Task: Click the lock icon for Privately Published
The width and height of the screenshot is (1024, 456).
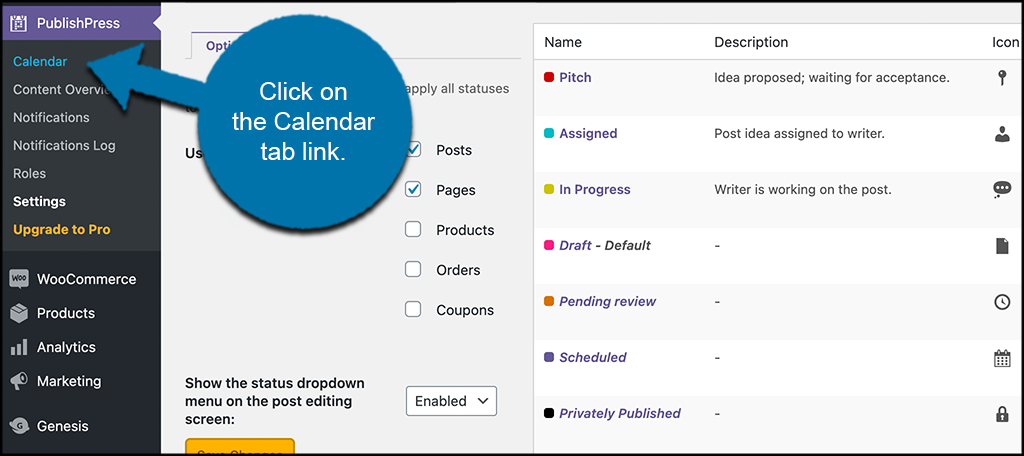Action: pos(1001,414)
